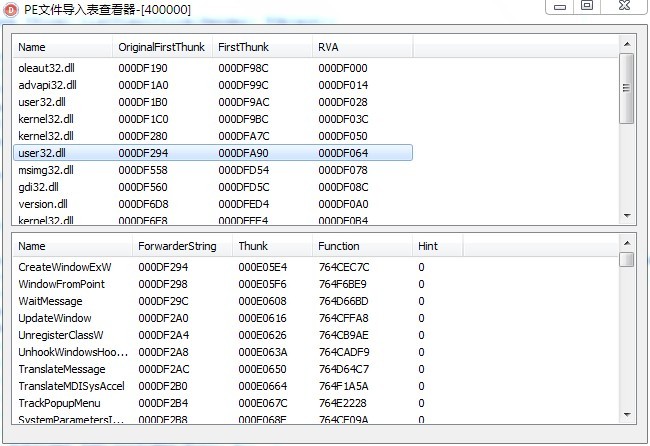
Task: Click function address 764F6BE9
Action: pos(342,284)
